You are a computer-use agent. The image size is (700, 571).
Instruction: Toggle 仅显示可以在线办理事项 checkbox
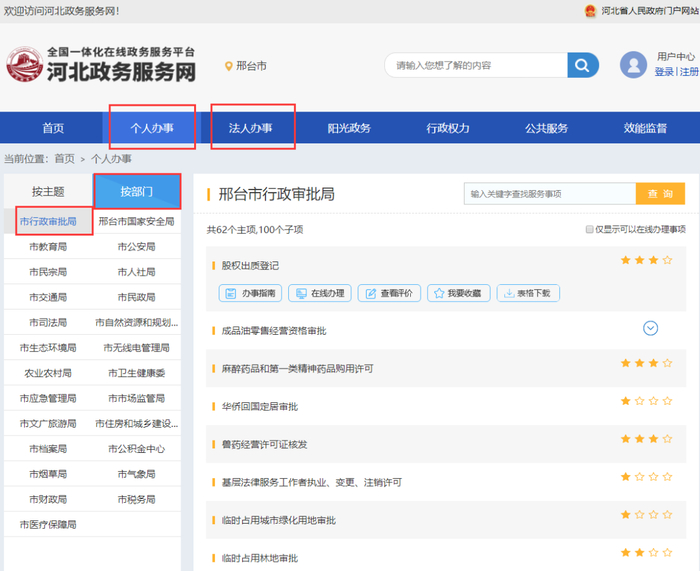coord(590,229)
